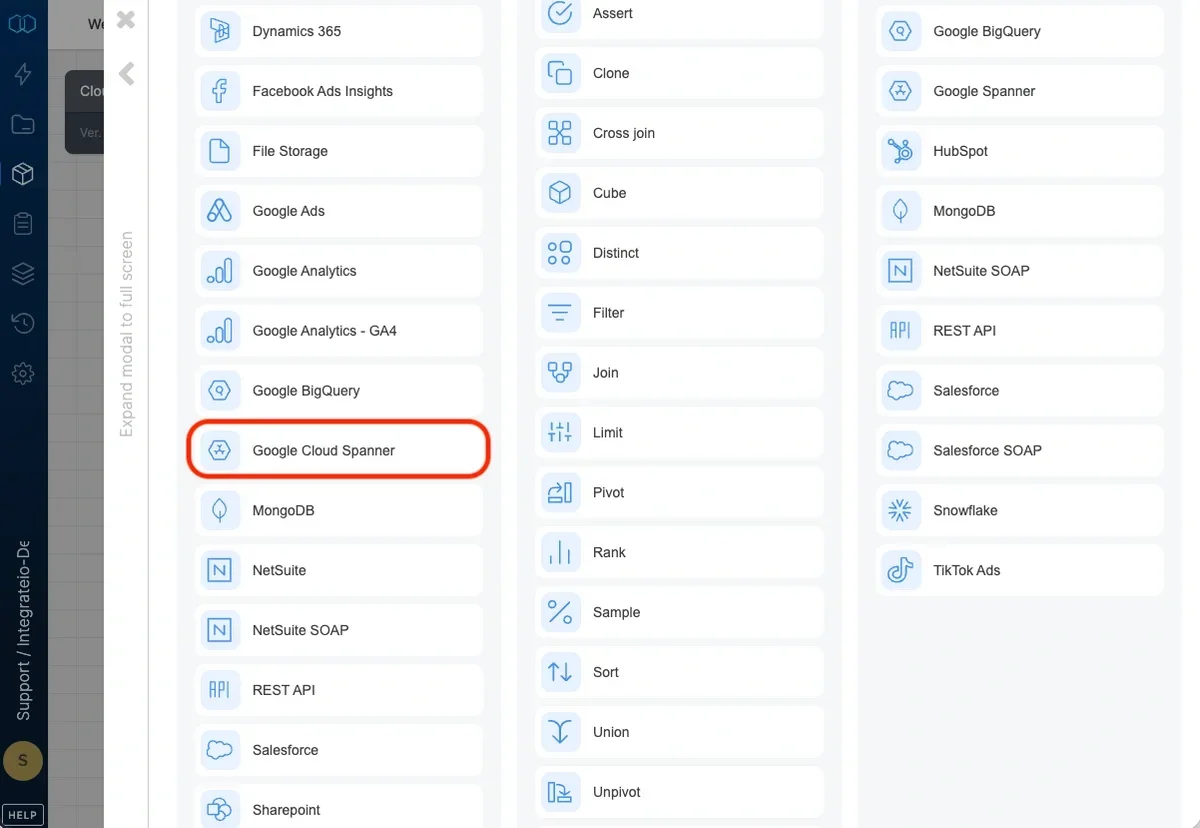Select the Dynamics 365 source component

[339, 31]
